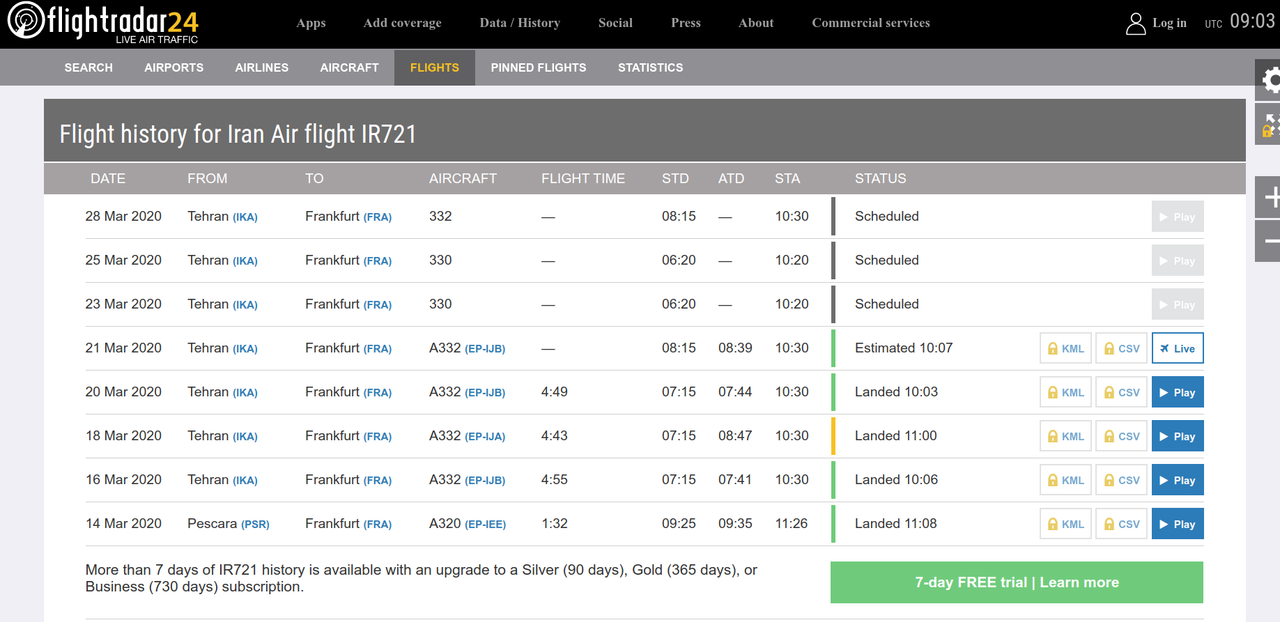
Task: Click the Log in link
Action: click(x=1169, y=23)
